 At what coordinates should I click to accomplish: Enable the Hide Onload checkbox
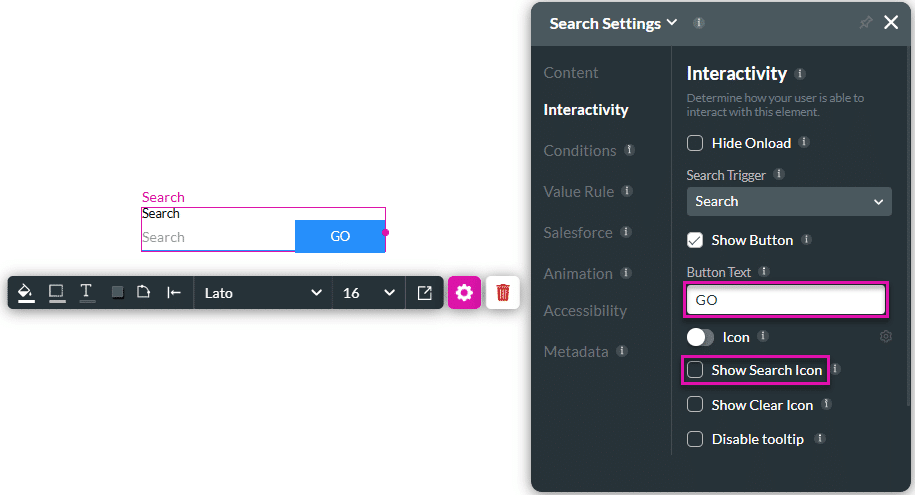pos(694,143)
